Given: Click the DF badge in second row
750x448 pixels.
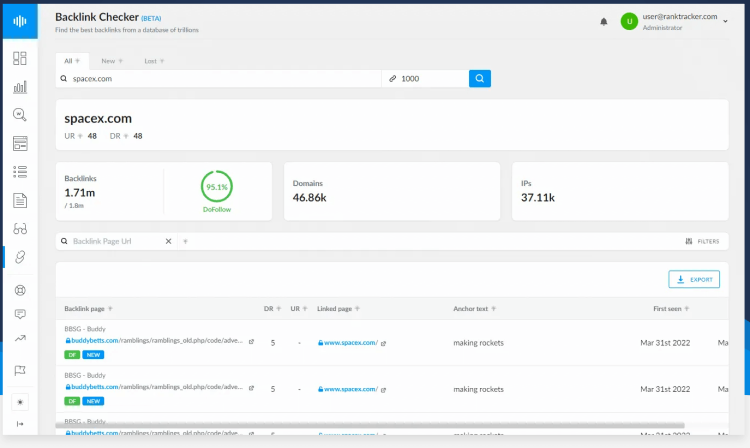Looking at the screenshot, I should pos(72,401).
